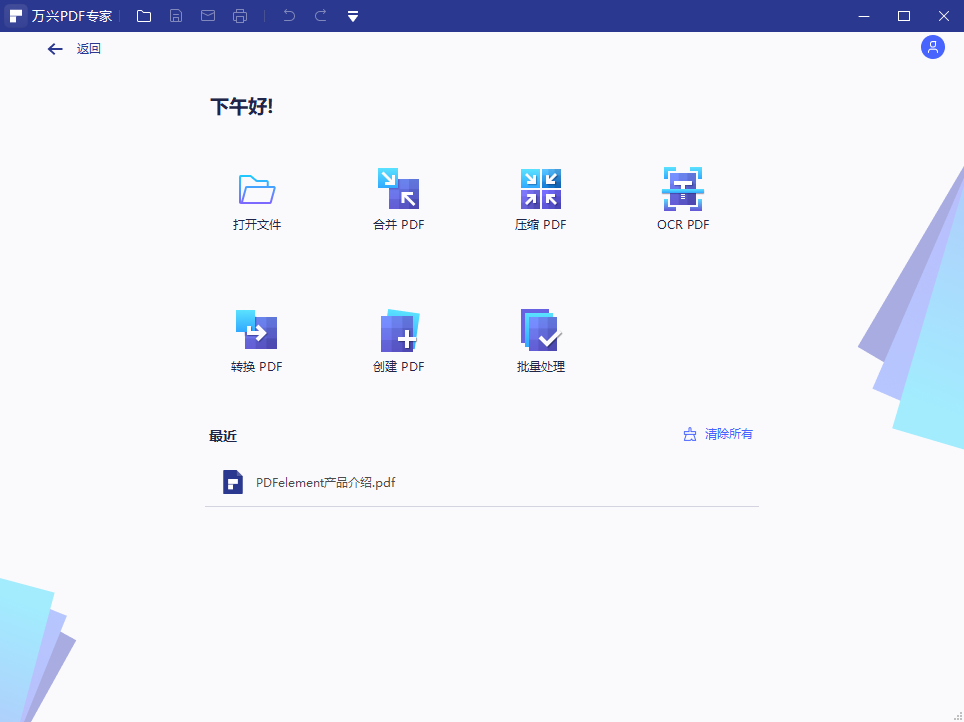Click the redo arrow icon
Image resolution: width=964 pixels, height=722 pixels.
[x=319, y=15]
